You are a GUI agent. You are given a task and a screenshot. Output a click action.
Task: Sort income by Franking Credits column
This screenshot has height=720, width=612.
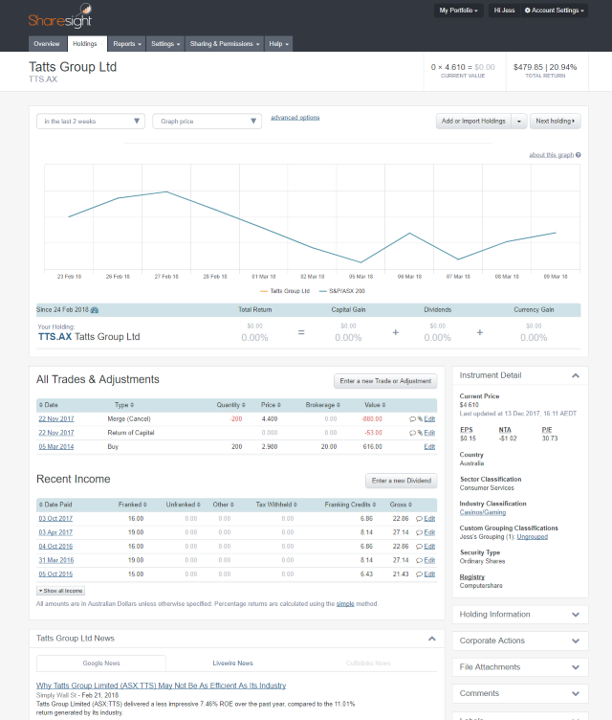click(x=350, y=505)
